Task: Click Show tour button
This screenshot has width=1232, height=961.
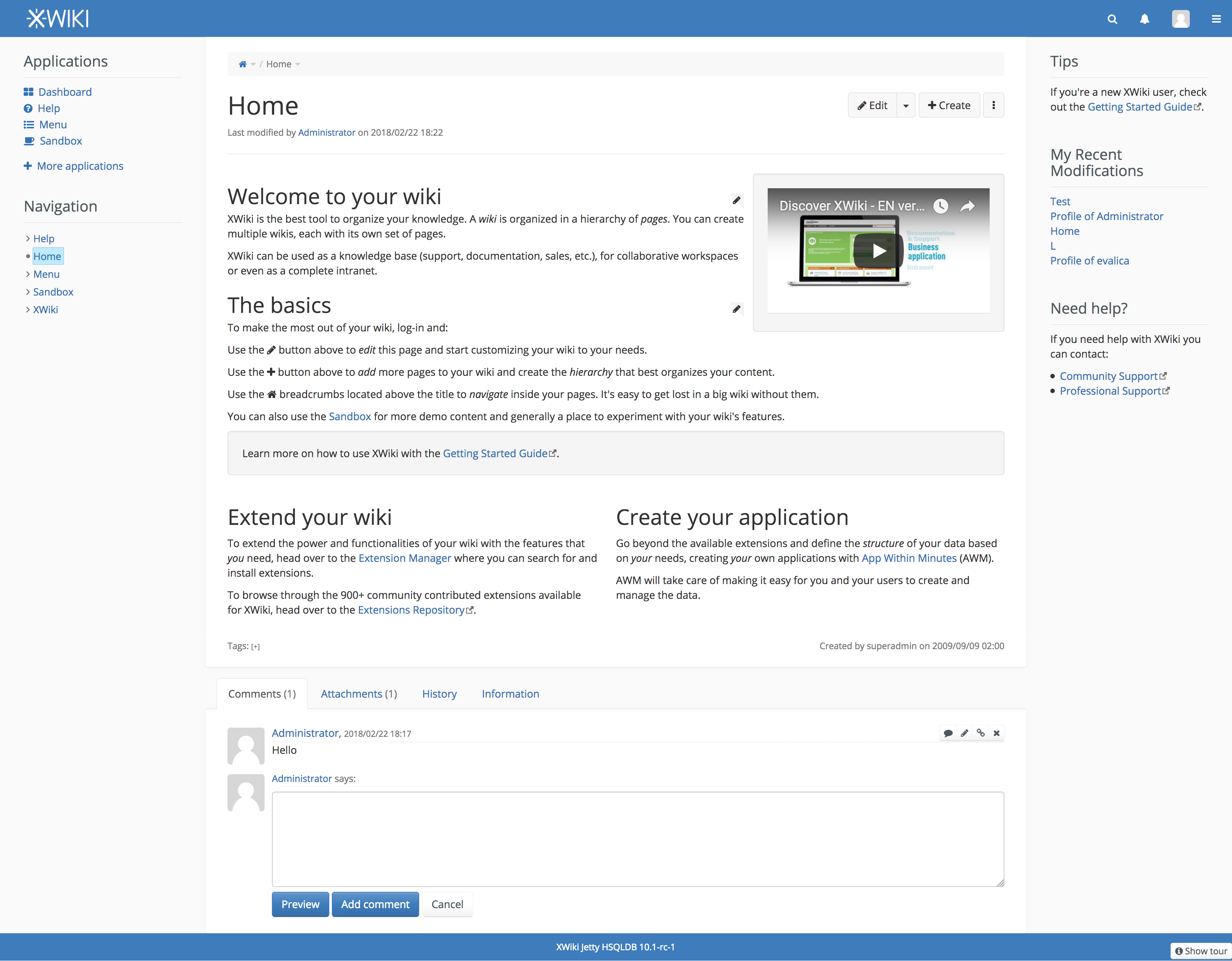Action: tap(1201, 951)
